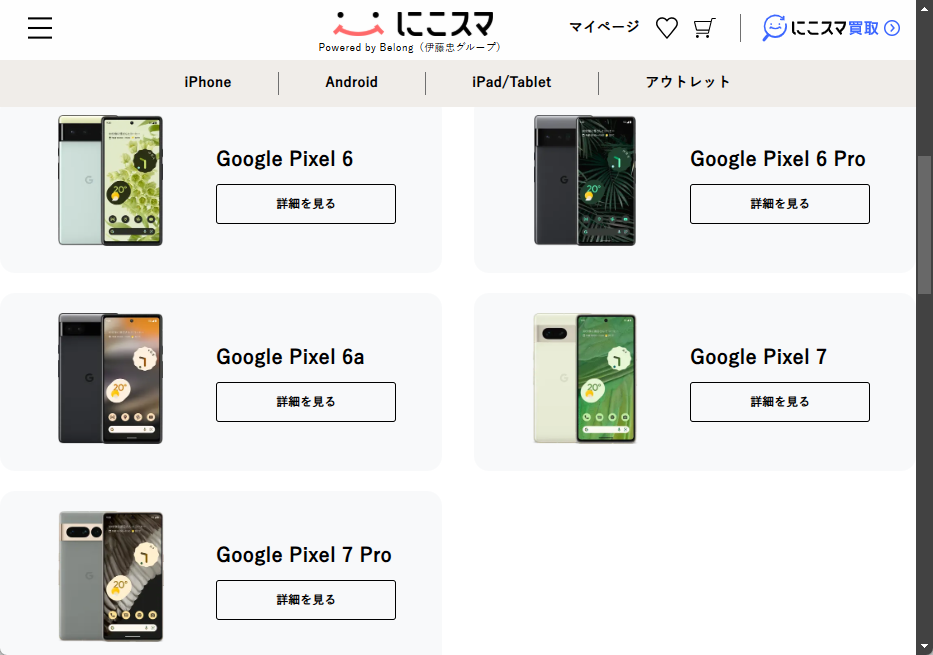This screenshot has height=655, width=933.
Task: Click the Google Pixel 6a product photo
Action: pos(110,378)
